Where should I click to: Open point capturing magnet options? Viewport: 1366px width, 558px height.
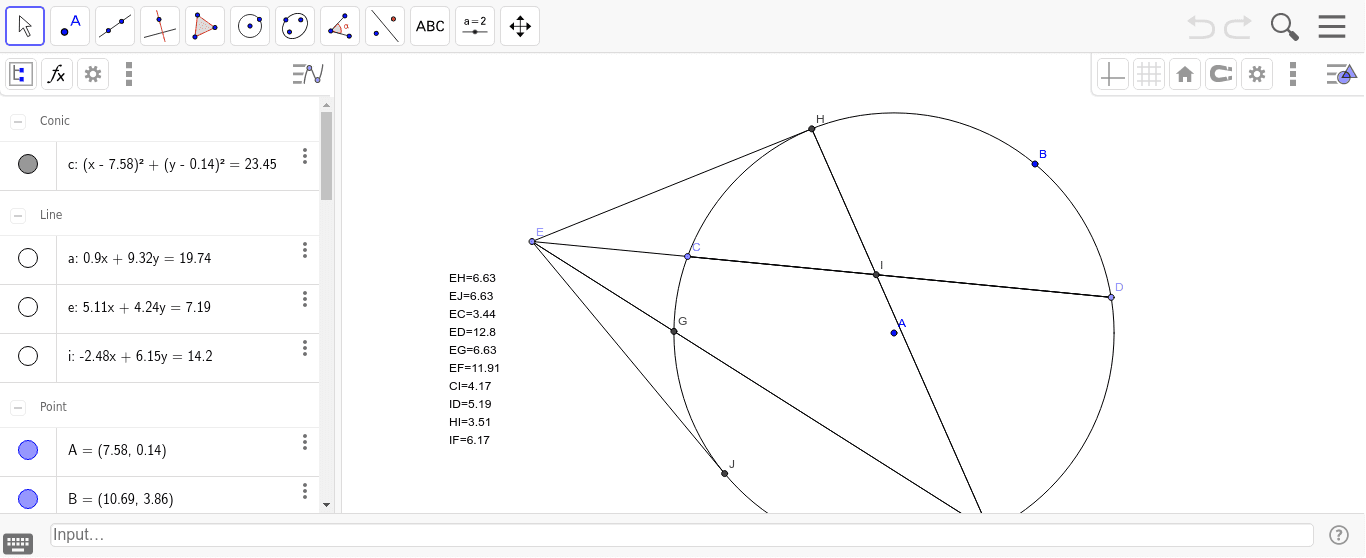coord(1221,74)
